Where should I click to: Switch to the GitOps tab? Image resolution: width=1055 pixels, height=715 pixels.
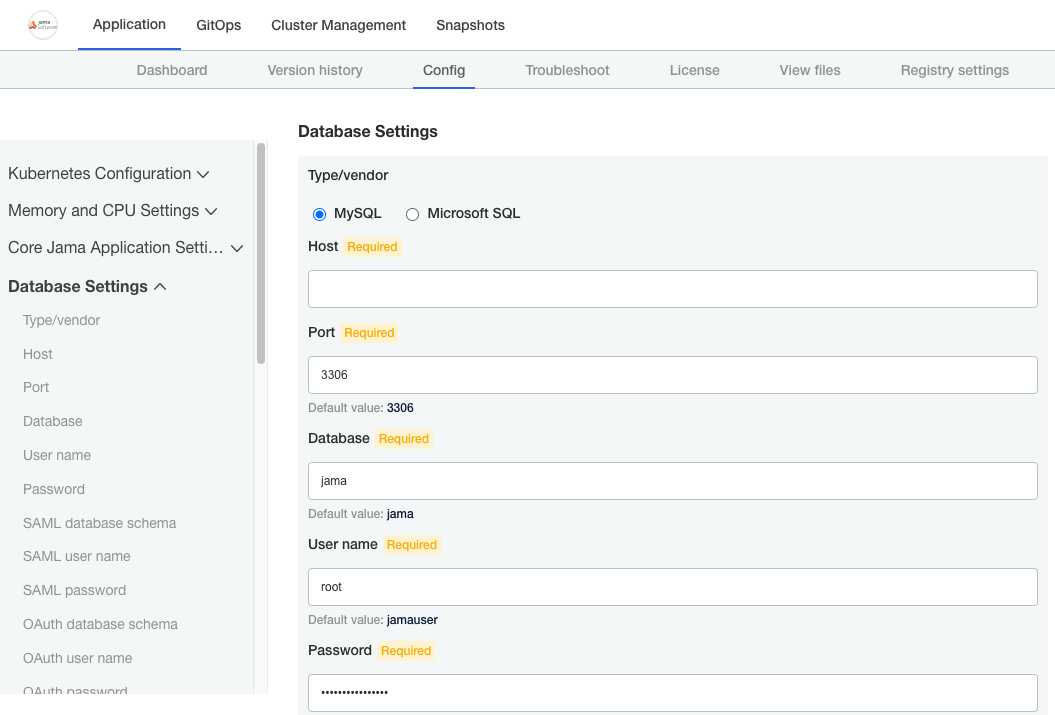tap(219, 25)
